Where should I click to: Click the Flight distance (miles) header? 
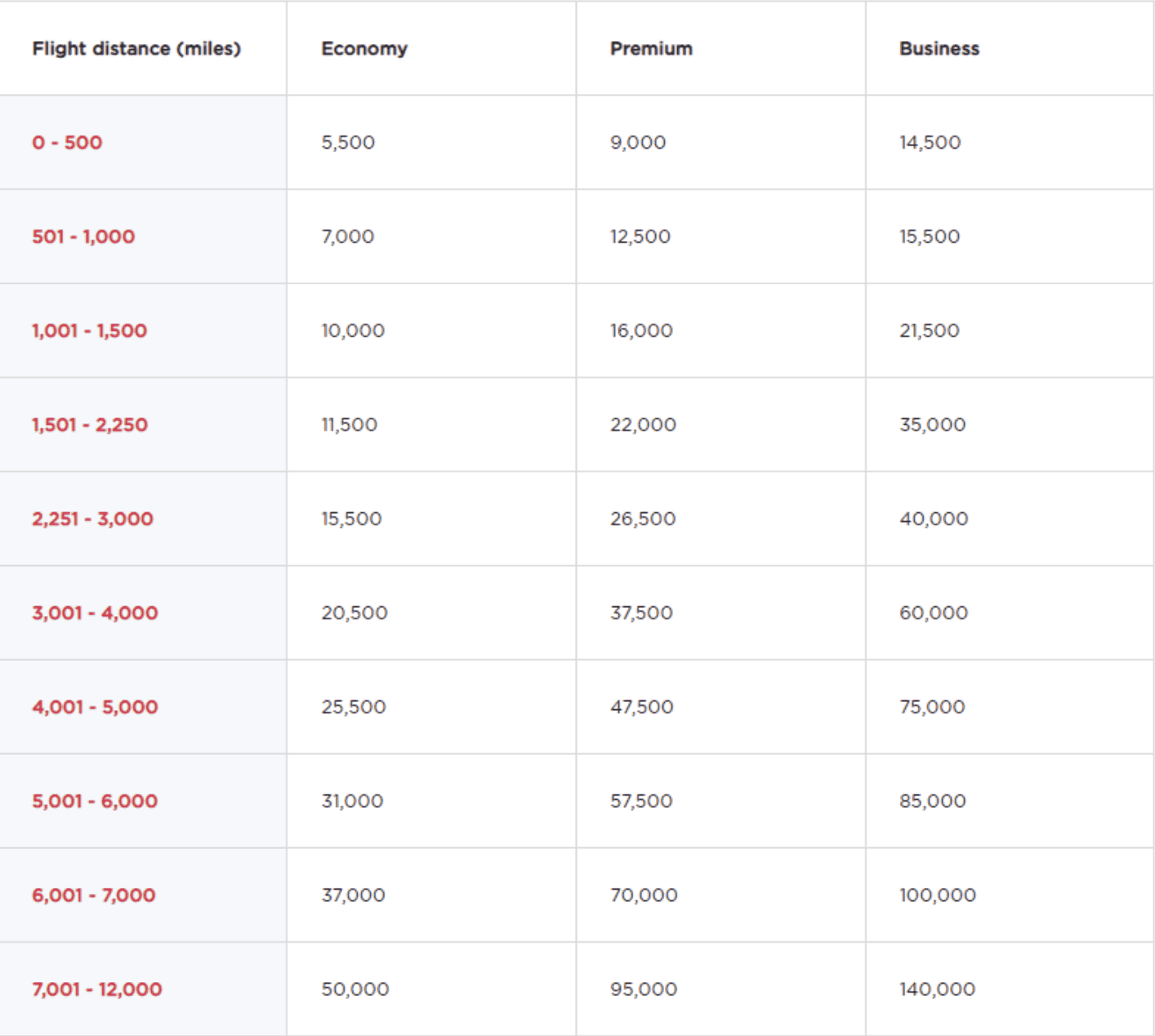(x=136, y=49)
